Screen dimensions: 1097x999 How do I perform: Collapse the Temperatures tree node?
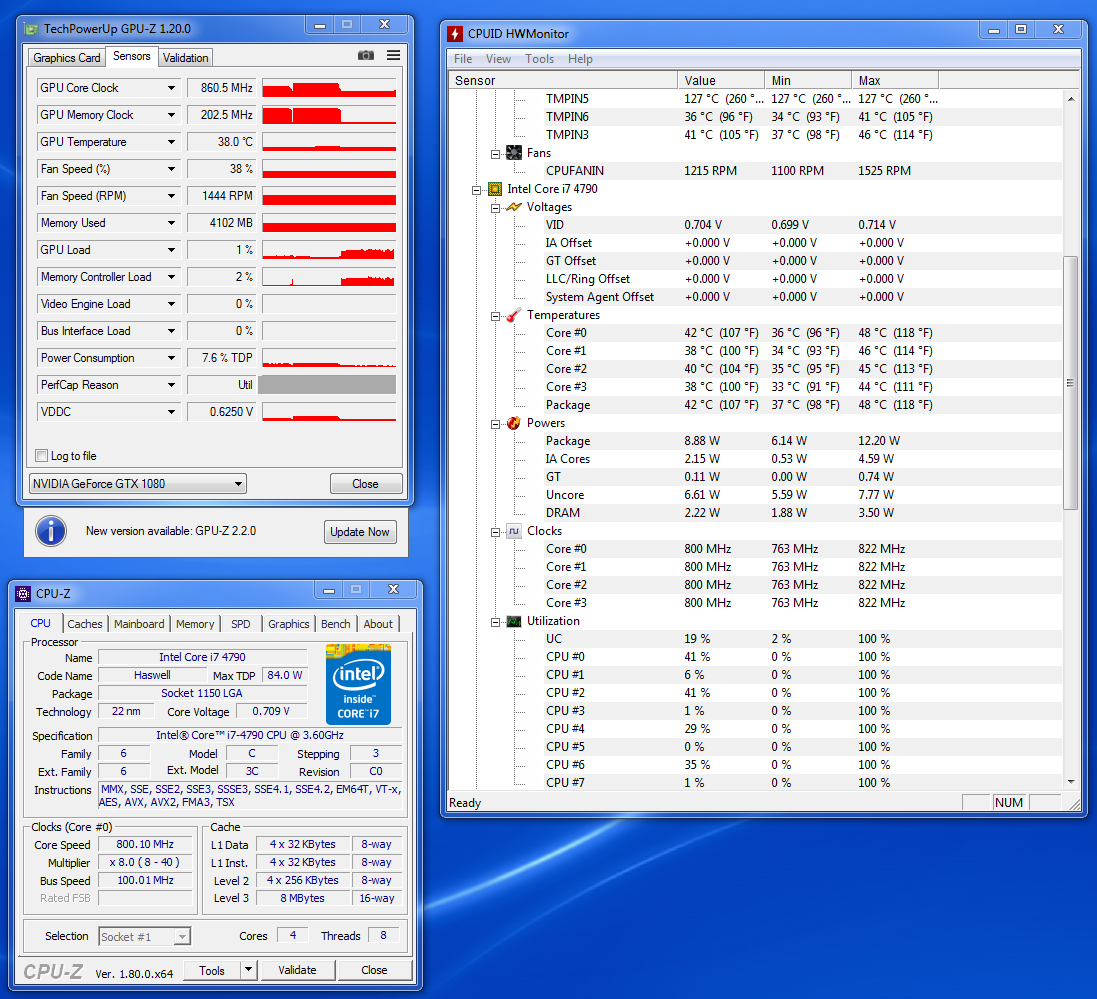(x=495, y=316)
